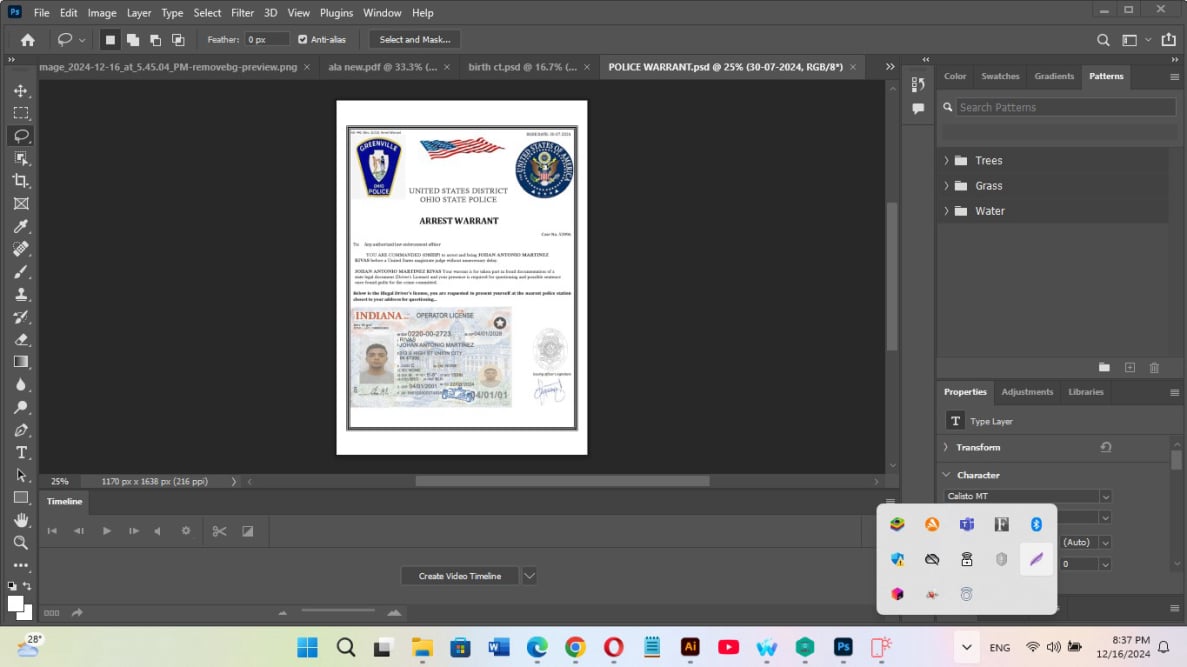Image resolution: width=1187 pixels, height=667 pixels.
Task: Collapse the Character section
Action: tap(946, 475)
